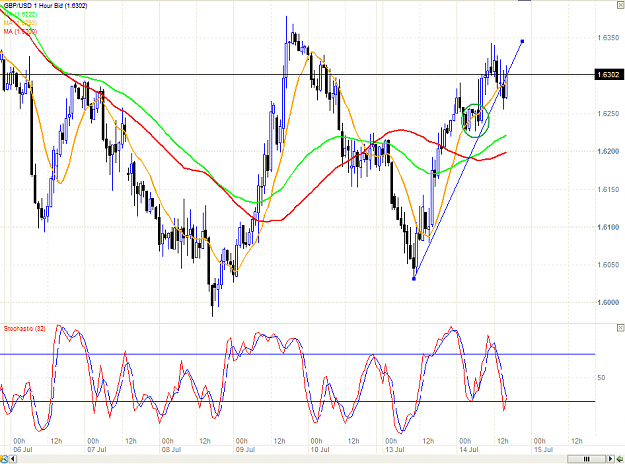The width and height of the screenshot is (625, 464).
Task: Click the 50 level label on Stochastic axis
Action: coord(601,377)
